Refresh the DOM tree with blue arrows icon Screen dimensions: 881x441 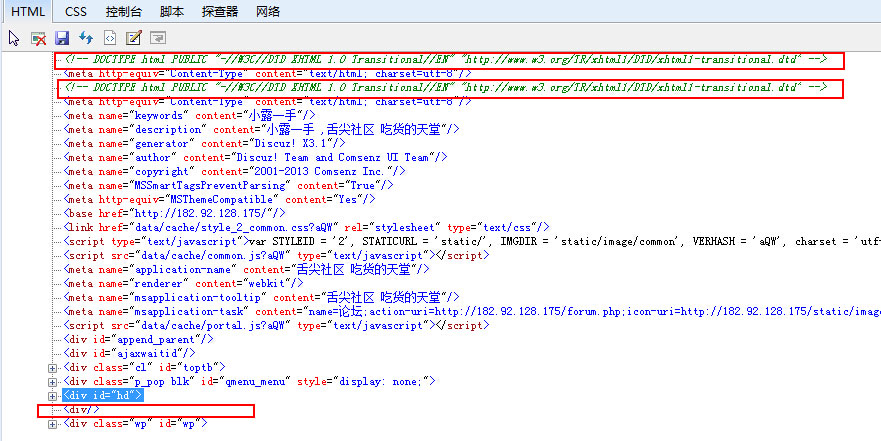pos(85,38)
